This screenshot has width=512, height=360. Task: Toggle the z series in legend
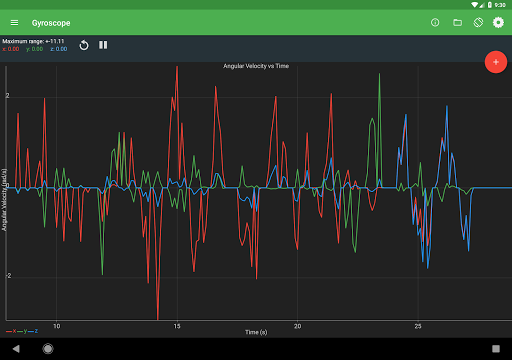33,331
